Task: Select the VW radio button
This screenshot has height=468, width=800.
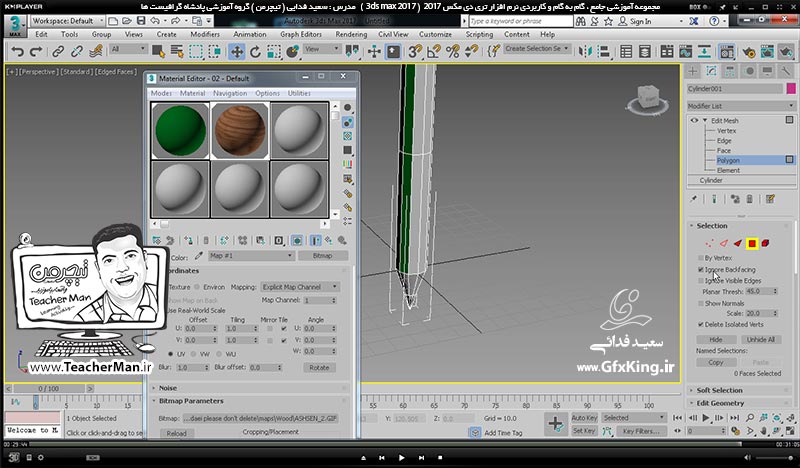Action: click(194, 354)
